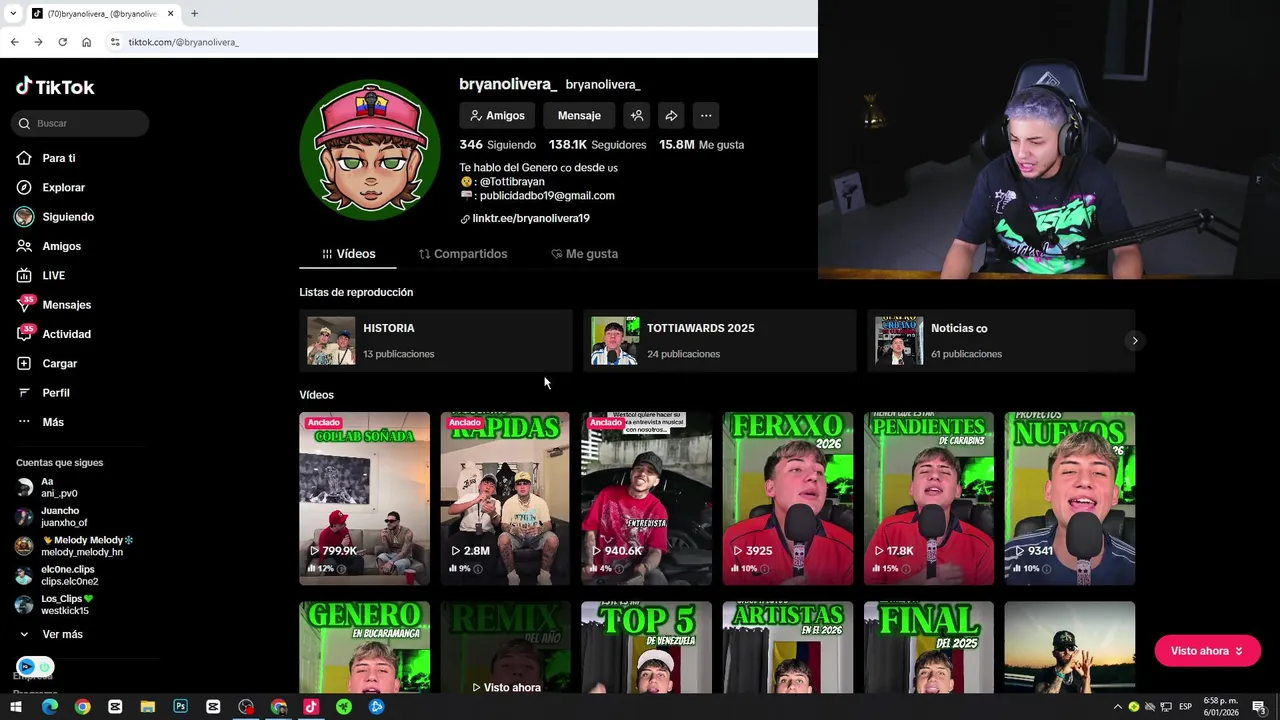This screenshot has width=1280, height=720.
Task: Open Windows notification center
Action: coord(1259,707)
